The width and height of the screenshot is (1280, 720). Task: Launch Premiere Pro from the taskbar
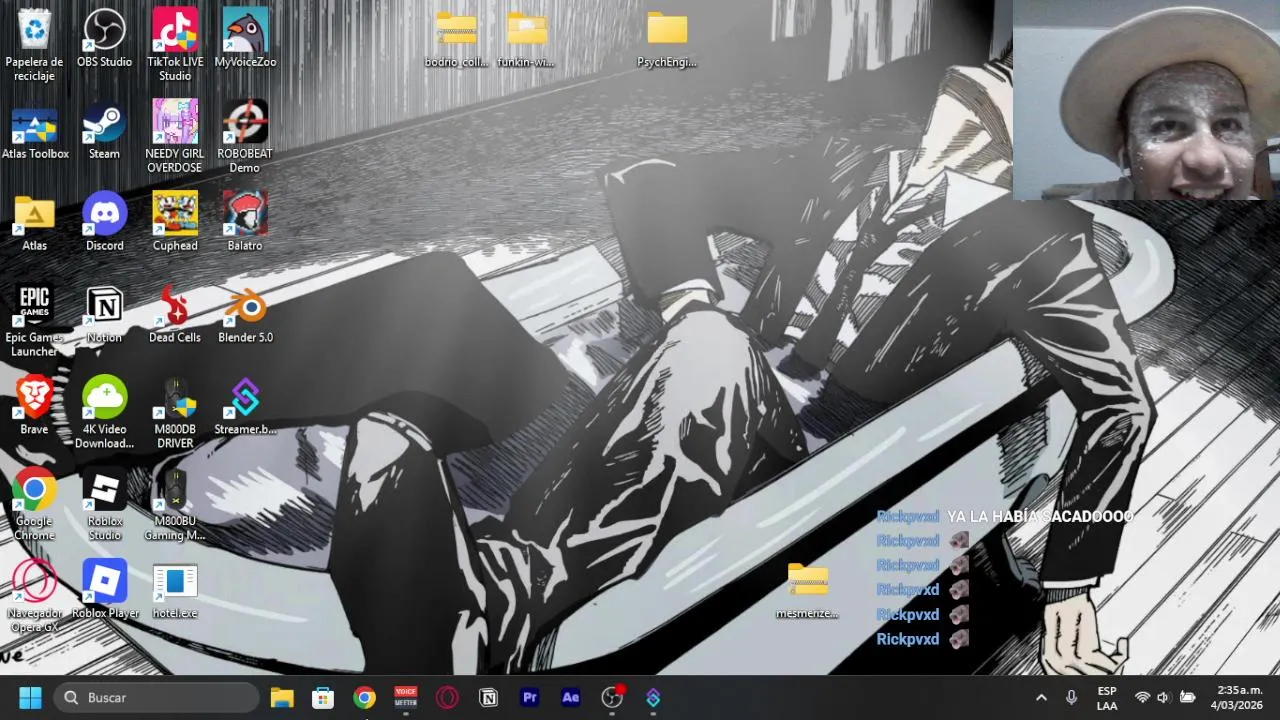tap(530, 697)
